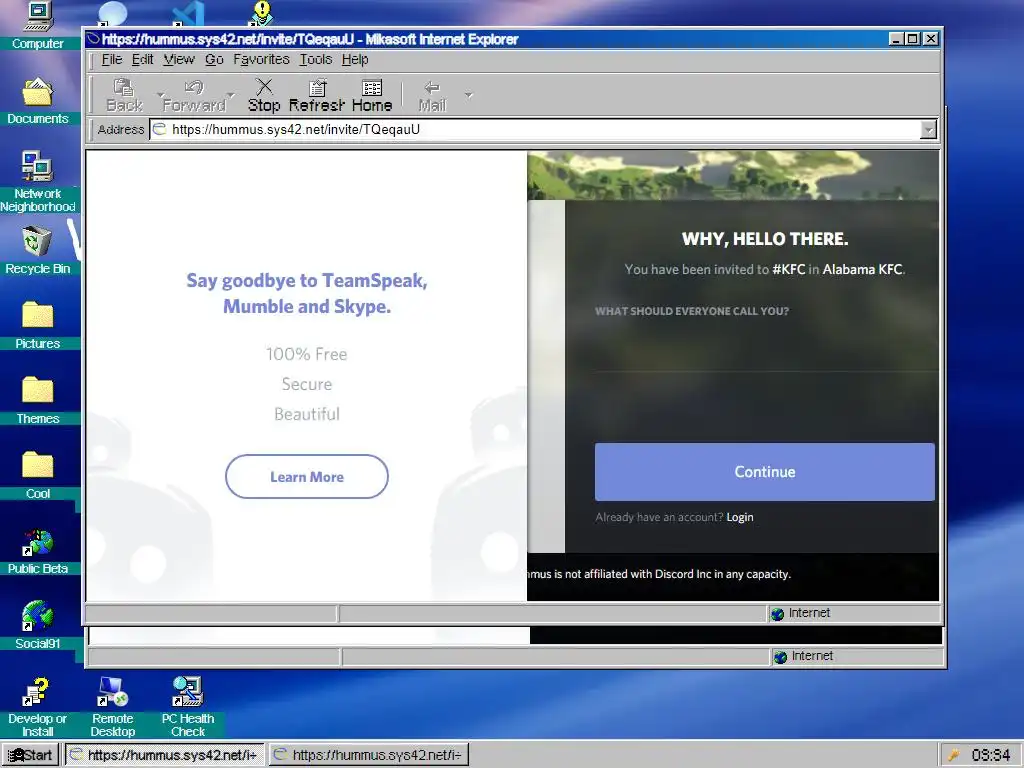Open the Recycle Bin icon
The height and width of the screenshot is (768, 1024).
click(38, 250)
